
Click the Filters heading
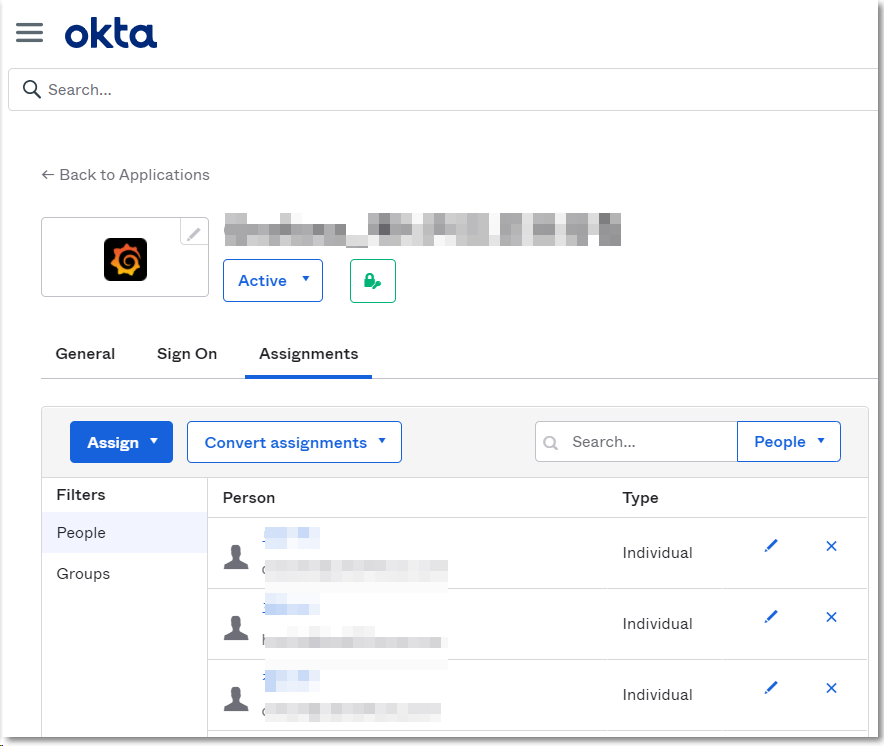pos(81,495)
